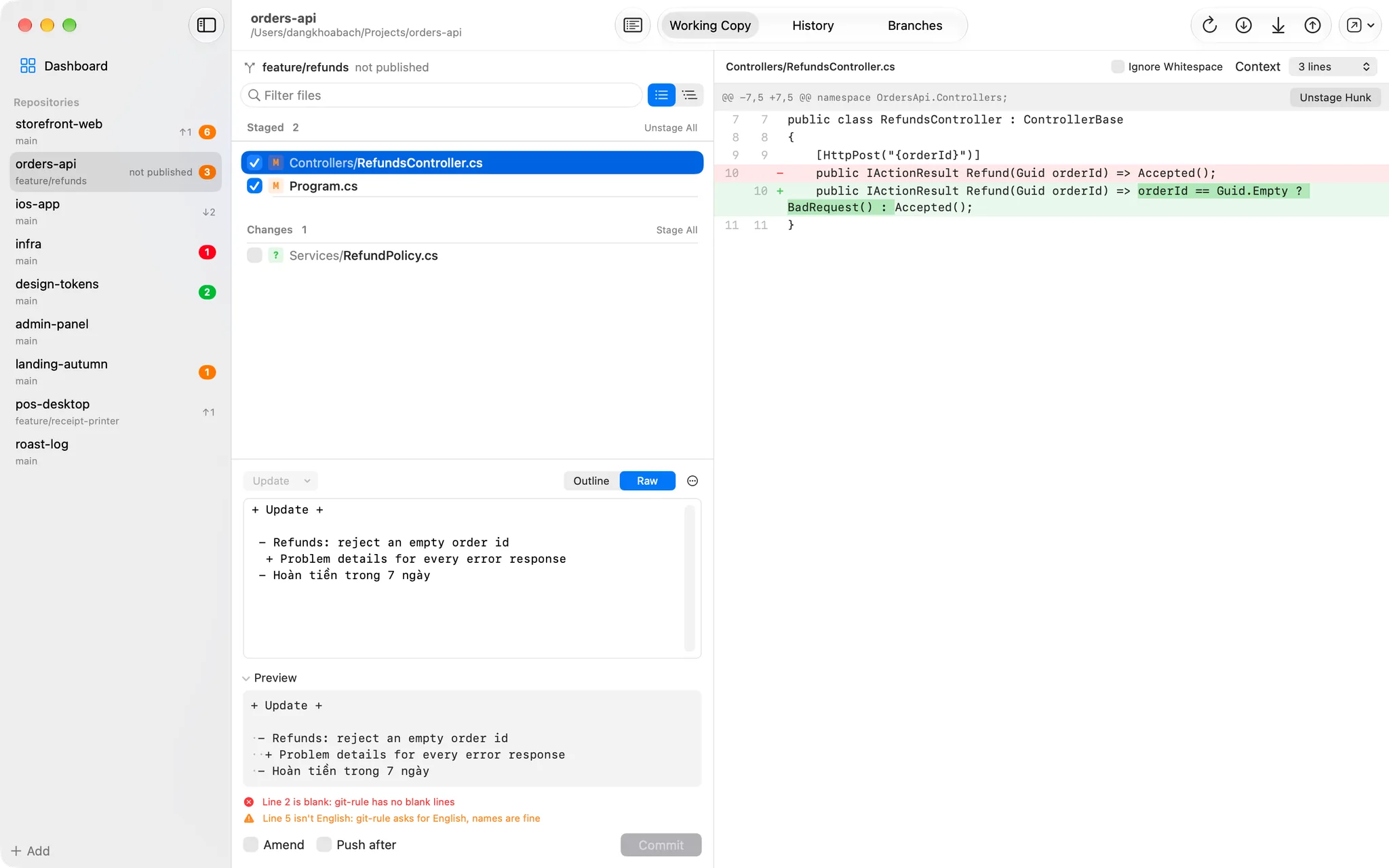Select the storefront-web repository
The image size is (1389, 868).
point(115,132)
